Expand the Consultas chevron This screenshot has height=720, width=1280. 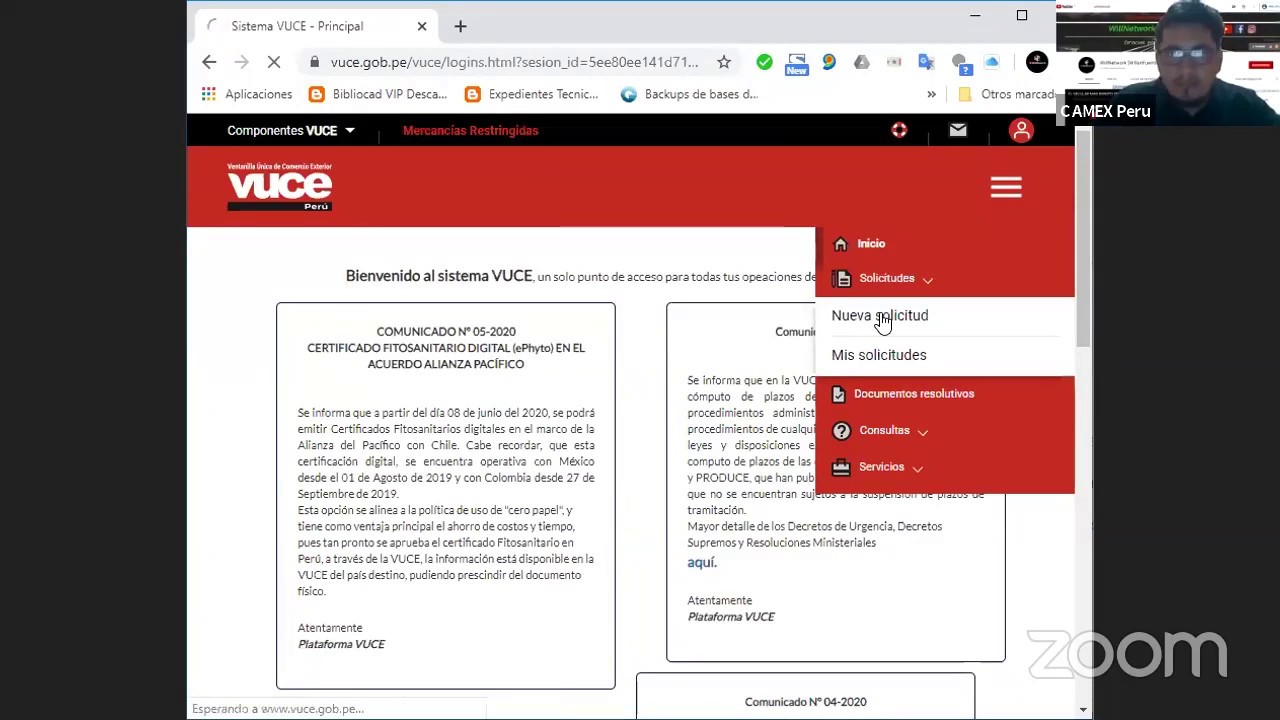[x=922, y=432]
